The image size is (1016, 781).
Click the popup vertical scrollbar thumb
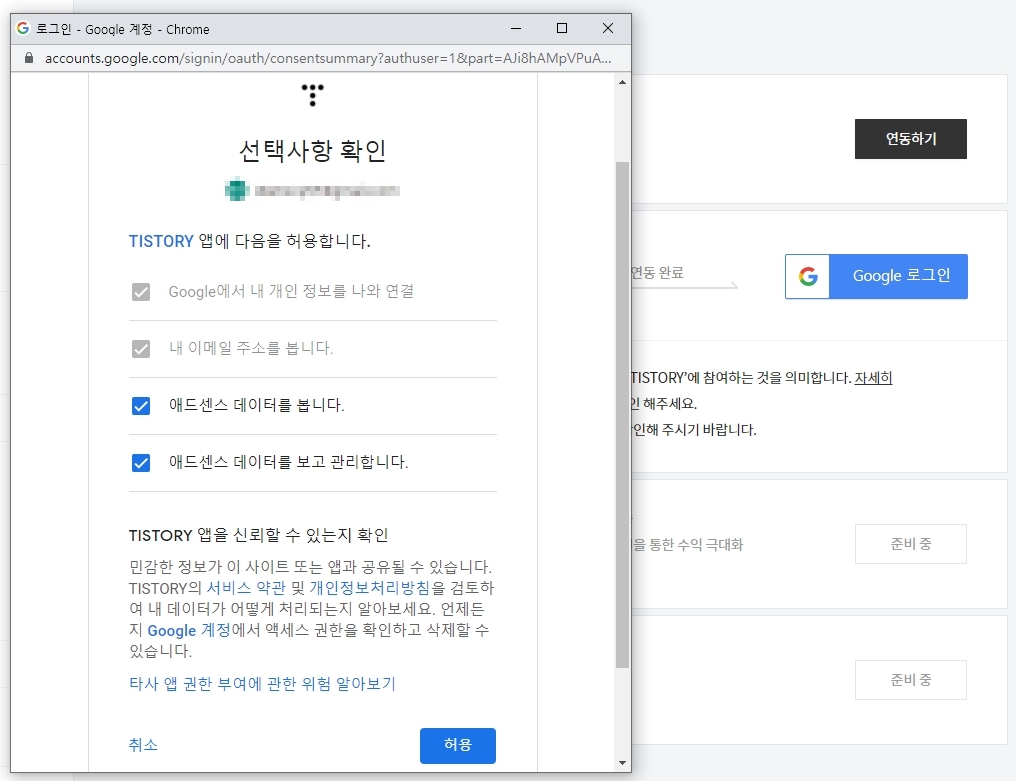(x=622, y=415)
